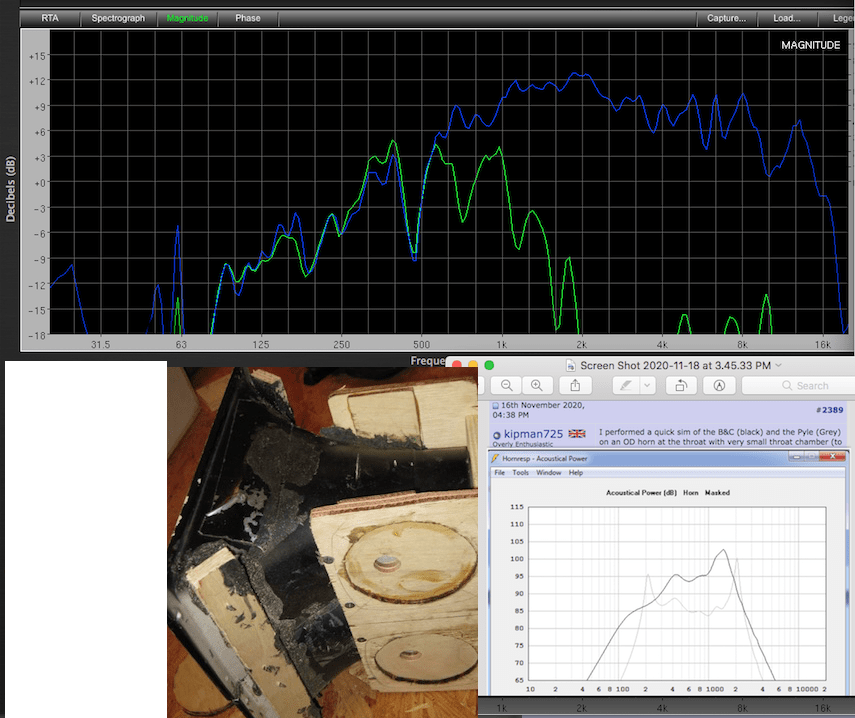Select the Highlight pen tool in Preview
Viewport: 855px width, 718px height.
coord(626,385)
